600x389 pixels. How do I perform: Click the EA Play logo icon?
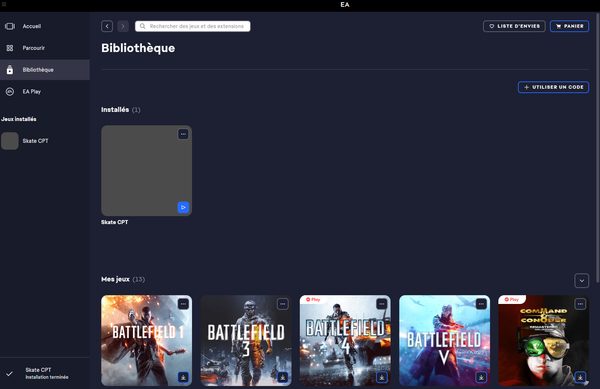[10, 91]
